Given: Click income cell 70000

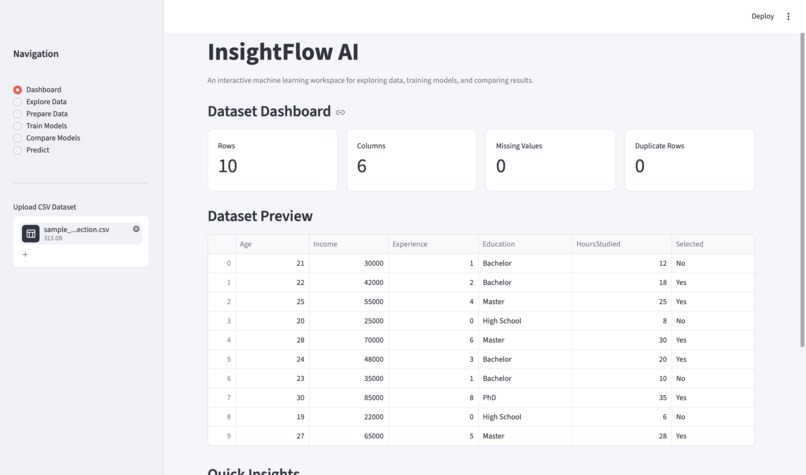Looking at the screenshot, I should (349, 340).
